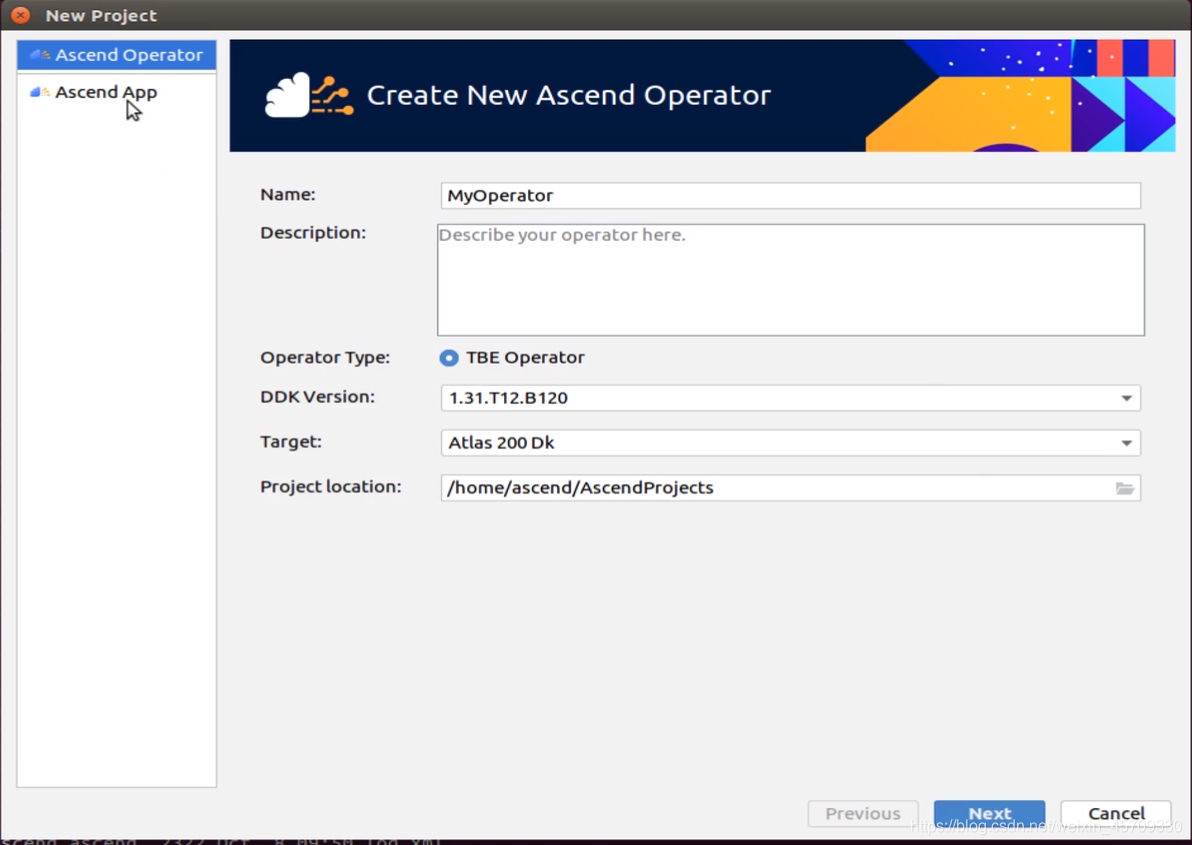Click the Create New Ascend Operator heading
The image size is (1192, 845).
pyautogui.click(x=569, y=96)
